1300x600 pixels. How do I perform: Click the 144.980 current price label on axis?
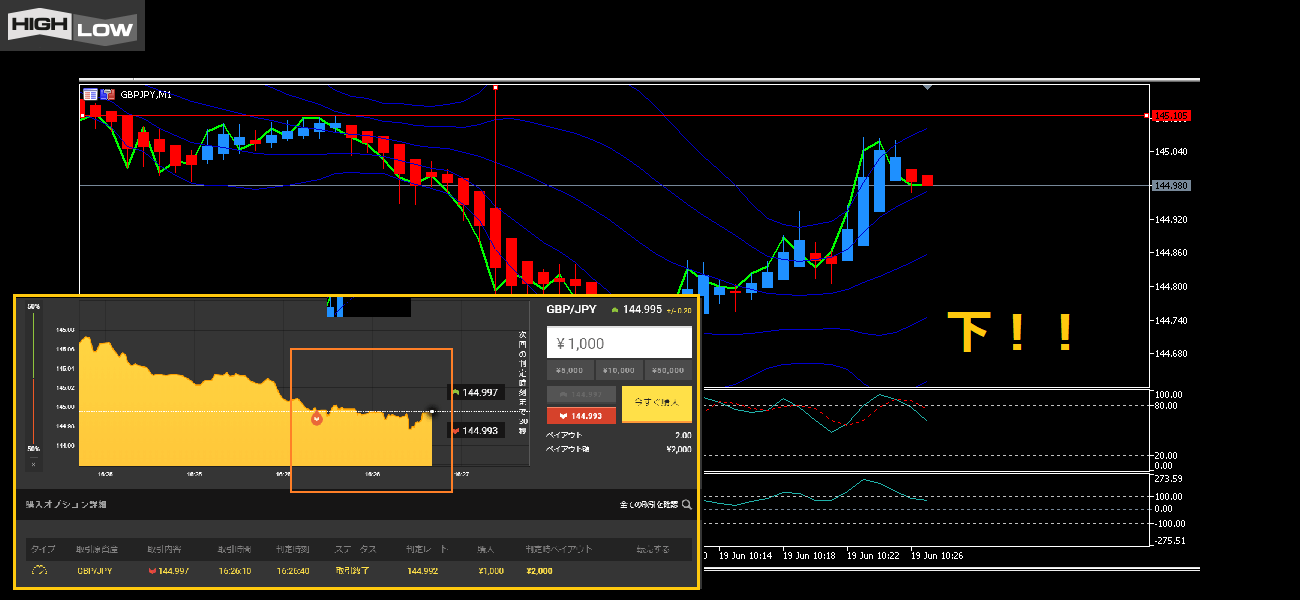(x=1171, y=185)
